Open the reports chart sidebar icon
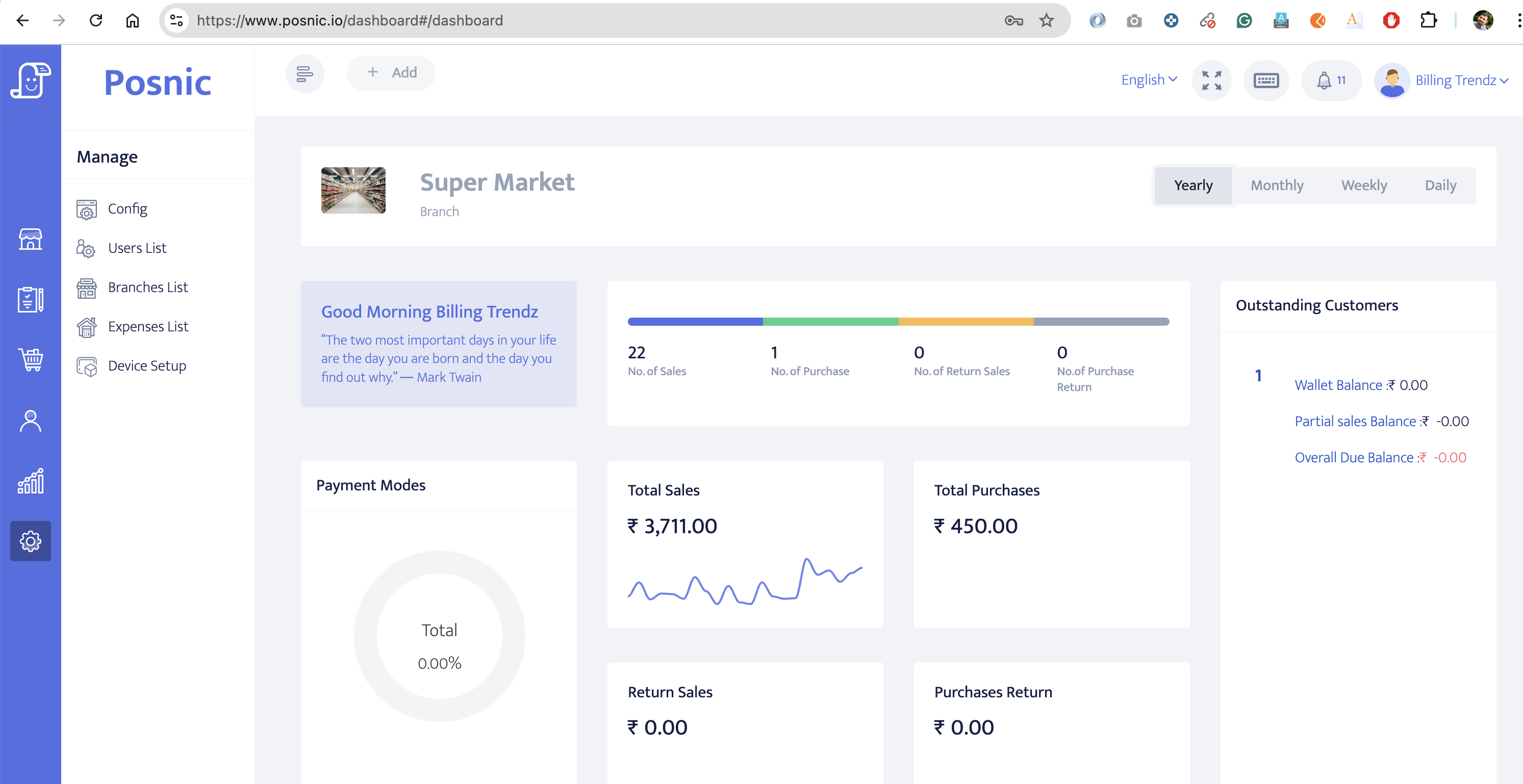The height and width of the screenshot is (784, 1523). coord(30,481)
